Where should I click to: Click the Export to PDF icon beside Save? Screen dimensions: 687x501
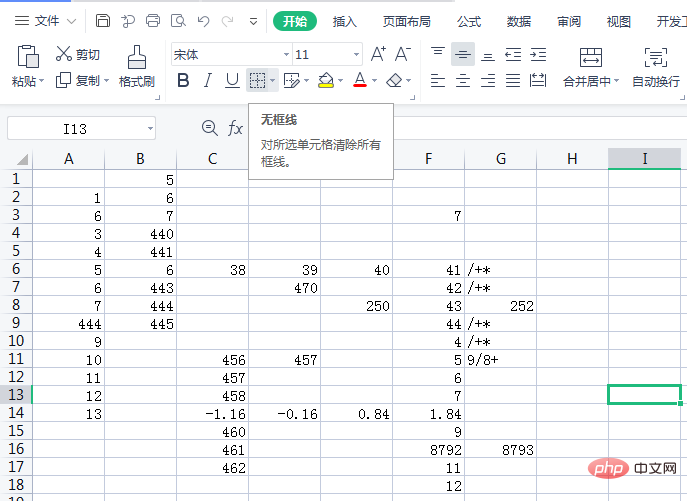128,21
